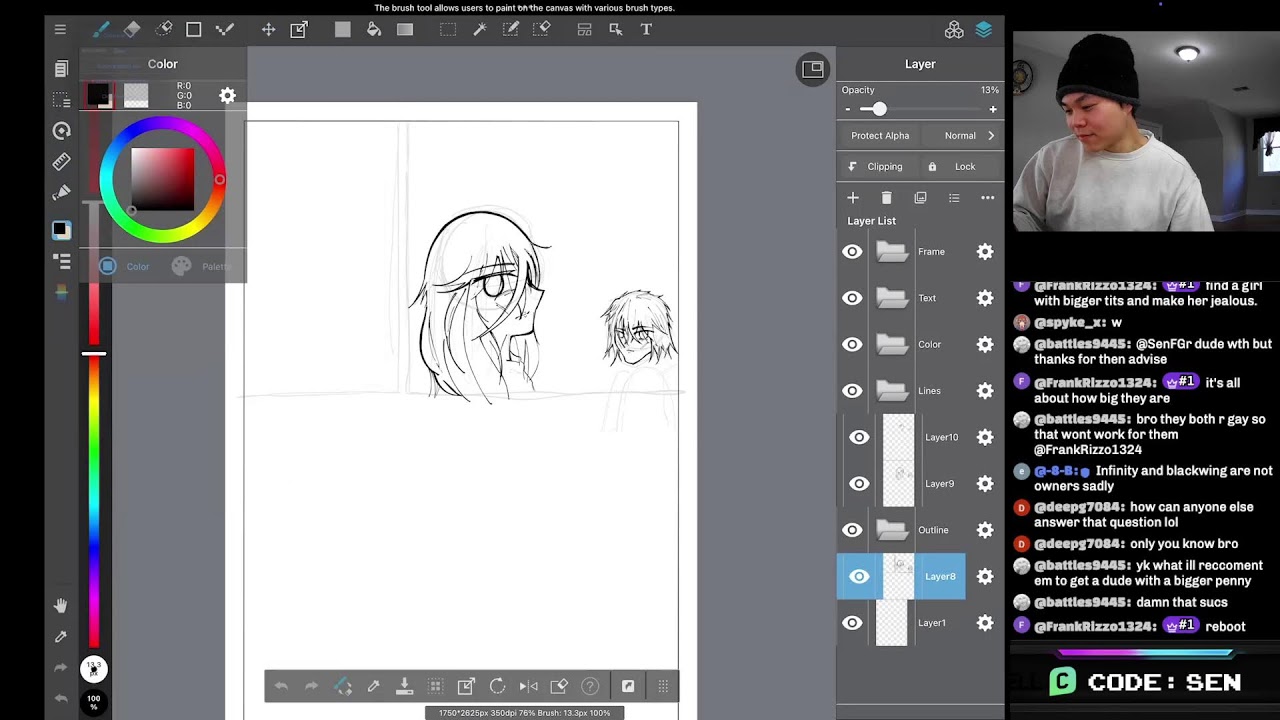Open Text folder settings gear
Viewport: 1280px width, 720px height.
click(x=985, y=298)
